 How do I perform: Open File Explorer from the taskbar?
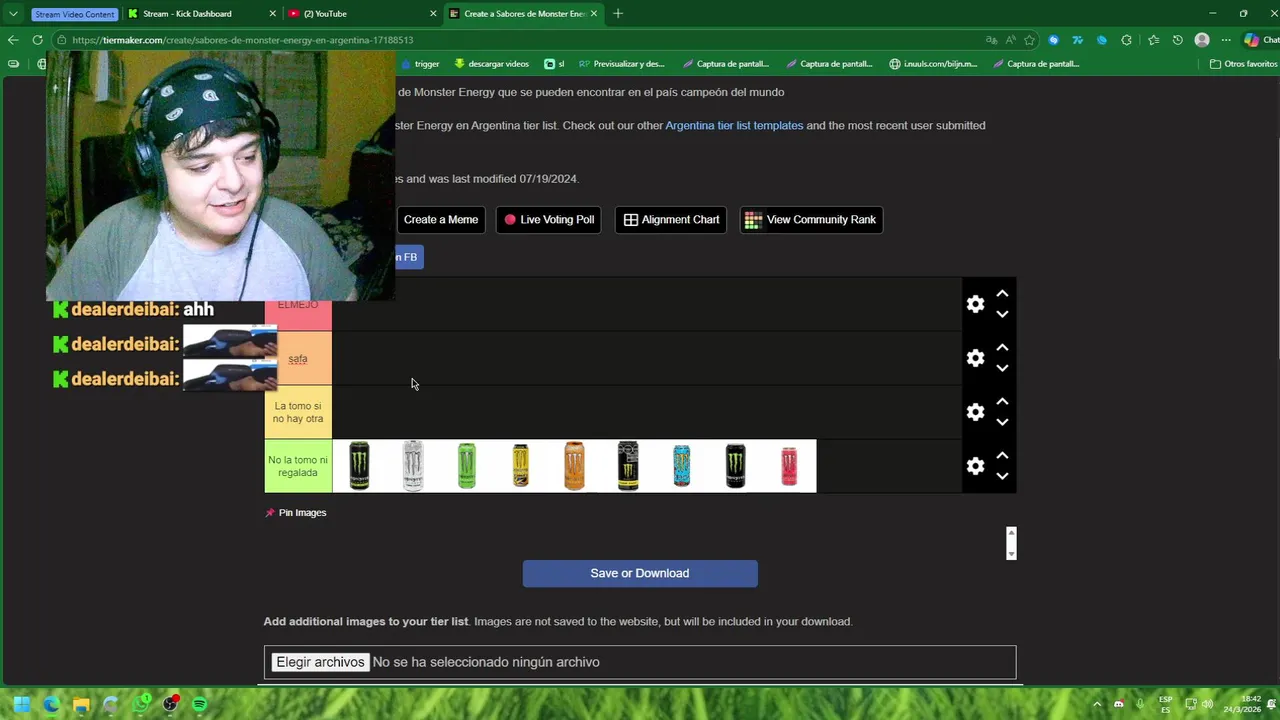coord(81,704)
